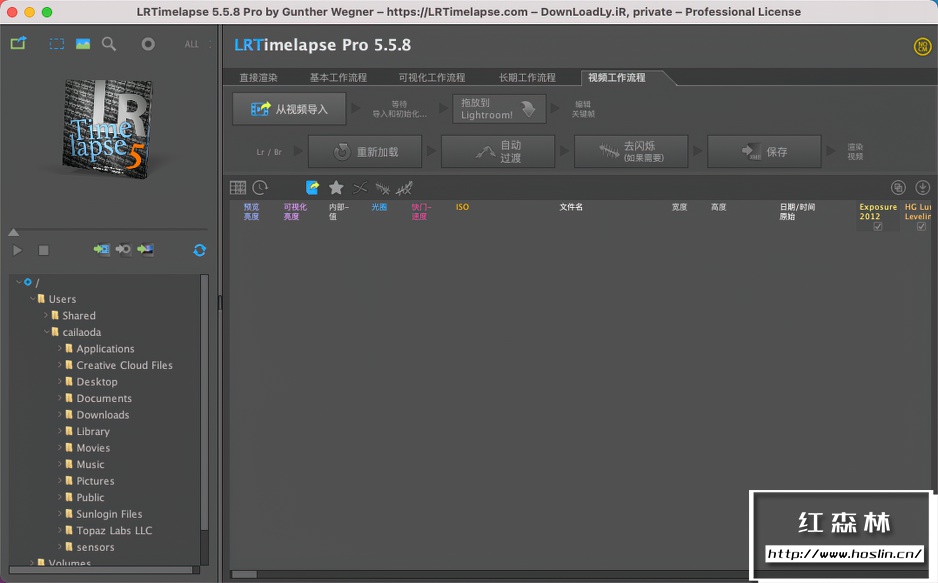Select the Topaz Labs LLC folder

tap(114, 530)
